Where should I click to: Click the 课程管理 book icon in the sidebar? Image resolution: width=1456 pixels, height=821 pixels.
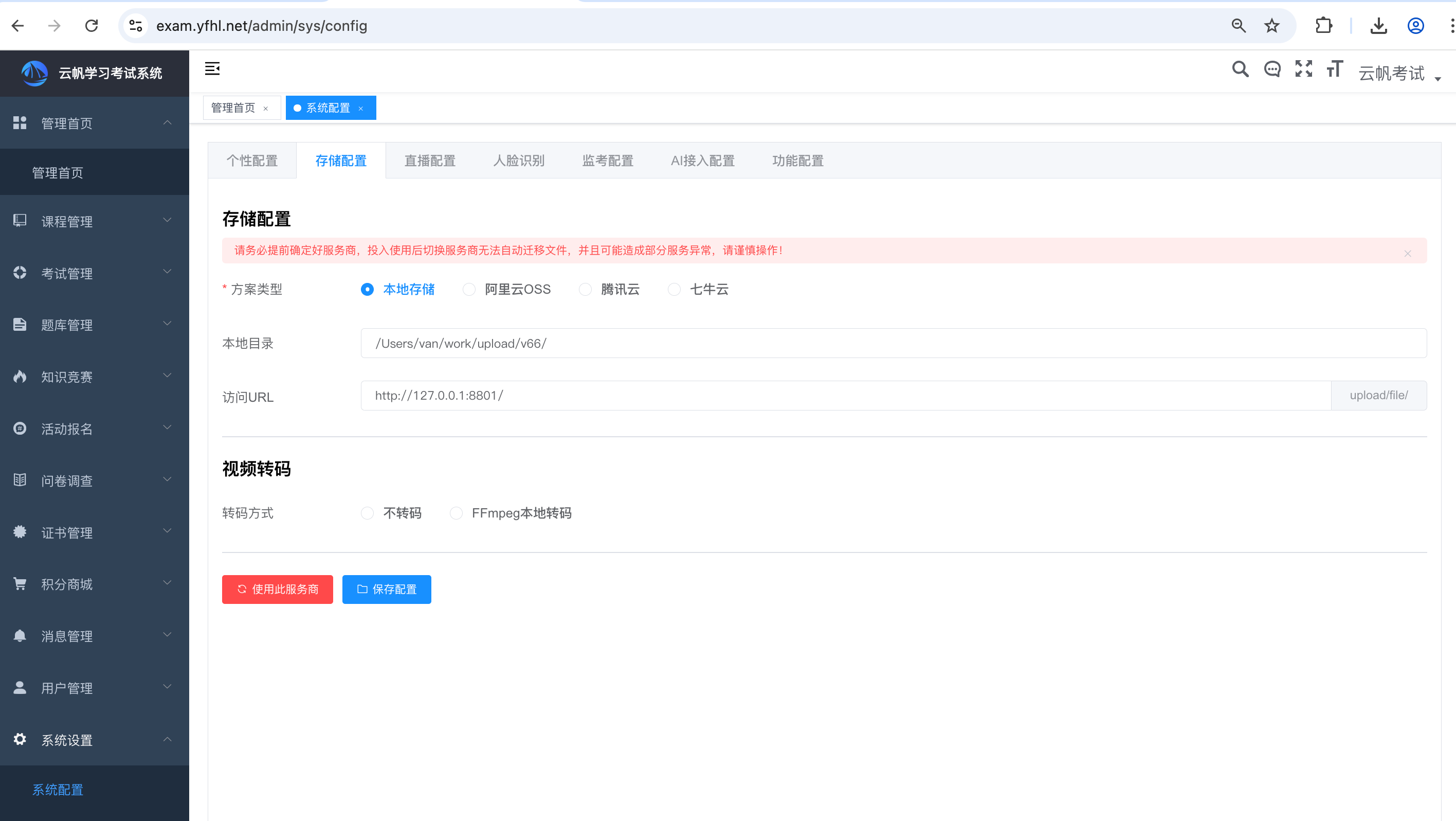pyautogui.click(x=20, y=221)
